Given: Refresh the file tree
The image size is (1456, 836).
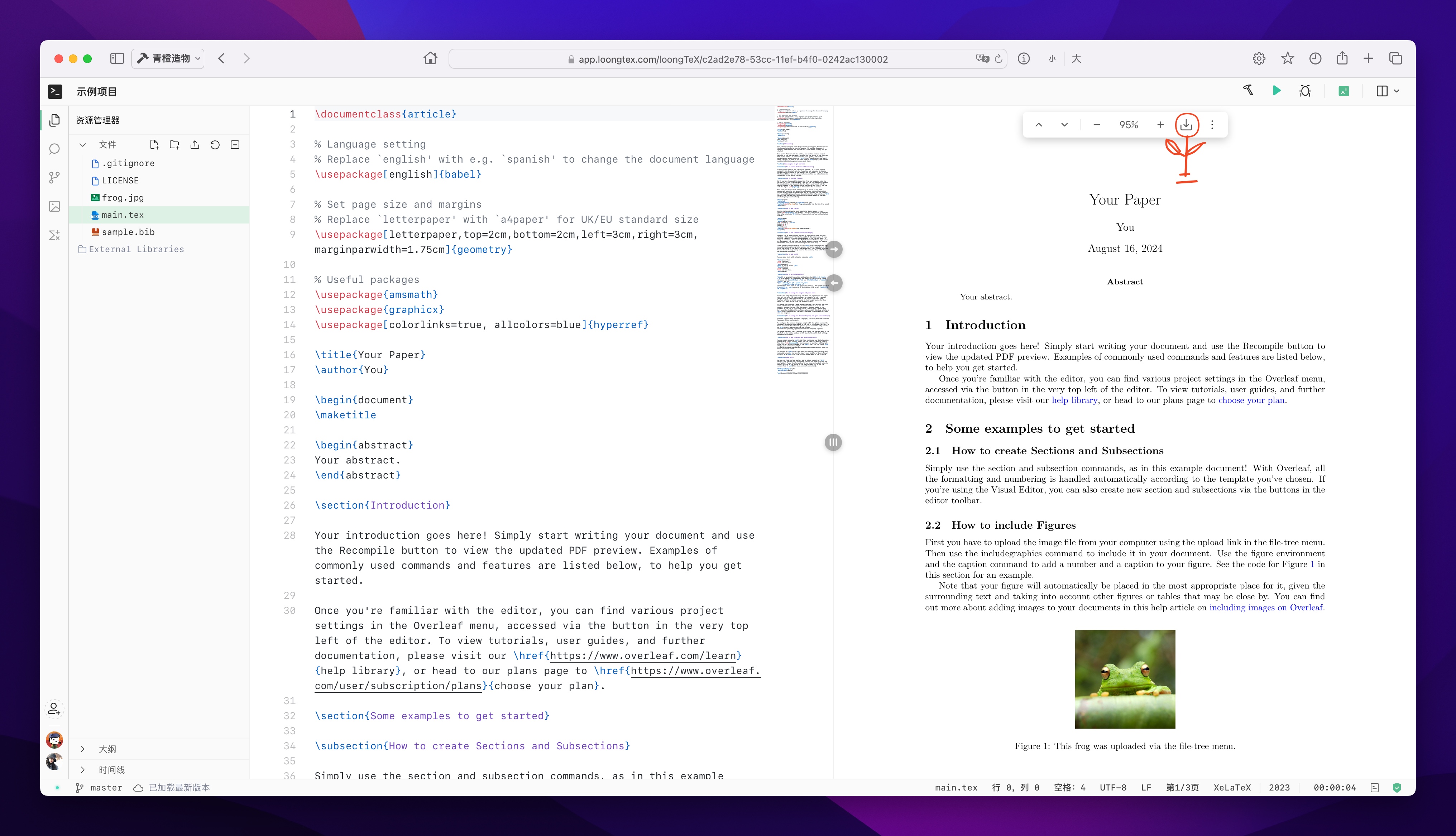Looking at the screenshot, I should [x=215, y=145].
